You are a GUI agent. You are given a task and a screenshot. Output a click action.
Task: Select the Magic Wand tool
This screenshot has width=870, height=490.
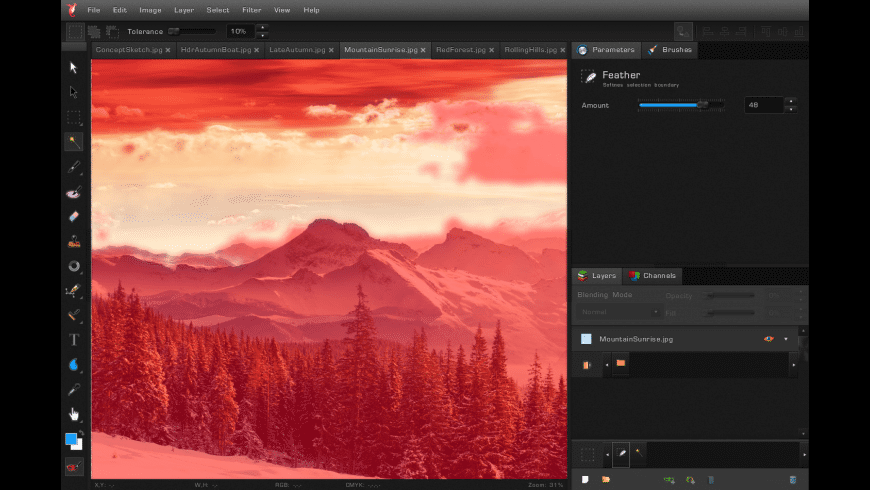coord(73,142)
